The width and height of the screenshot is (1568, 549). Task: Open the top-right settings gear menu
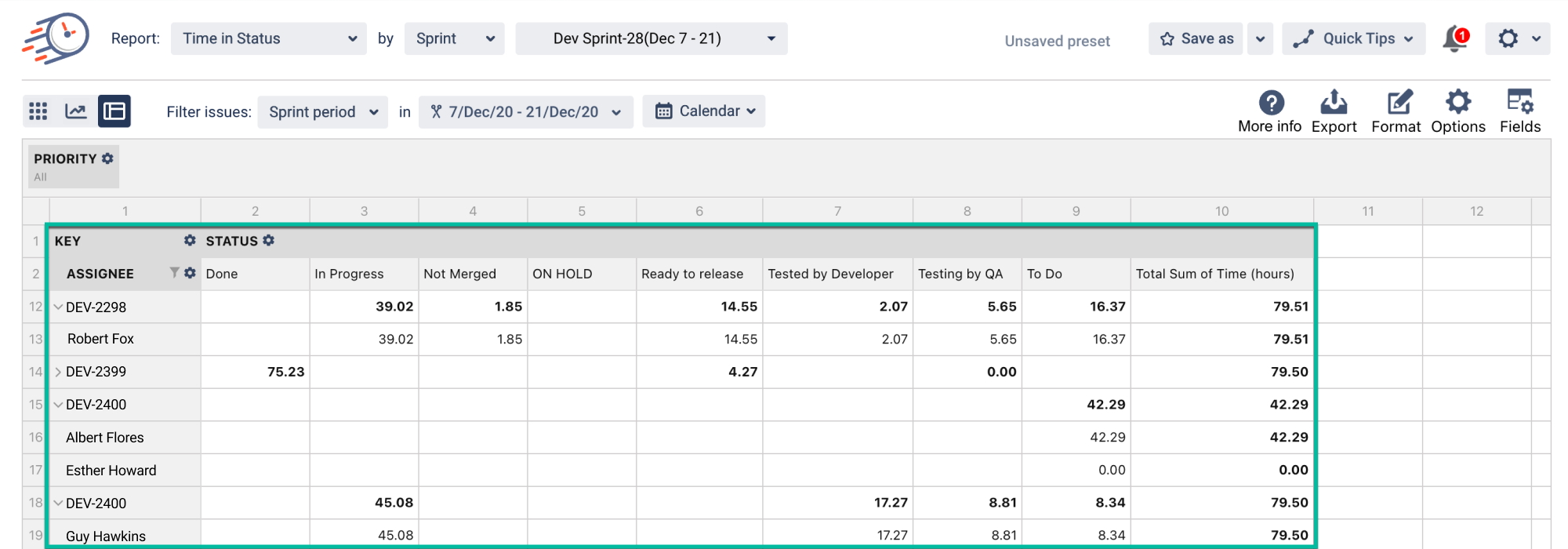1518,38
